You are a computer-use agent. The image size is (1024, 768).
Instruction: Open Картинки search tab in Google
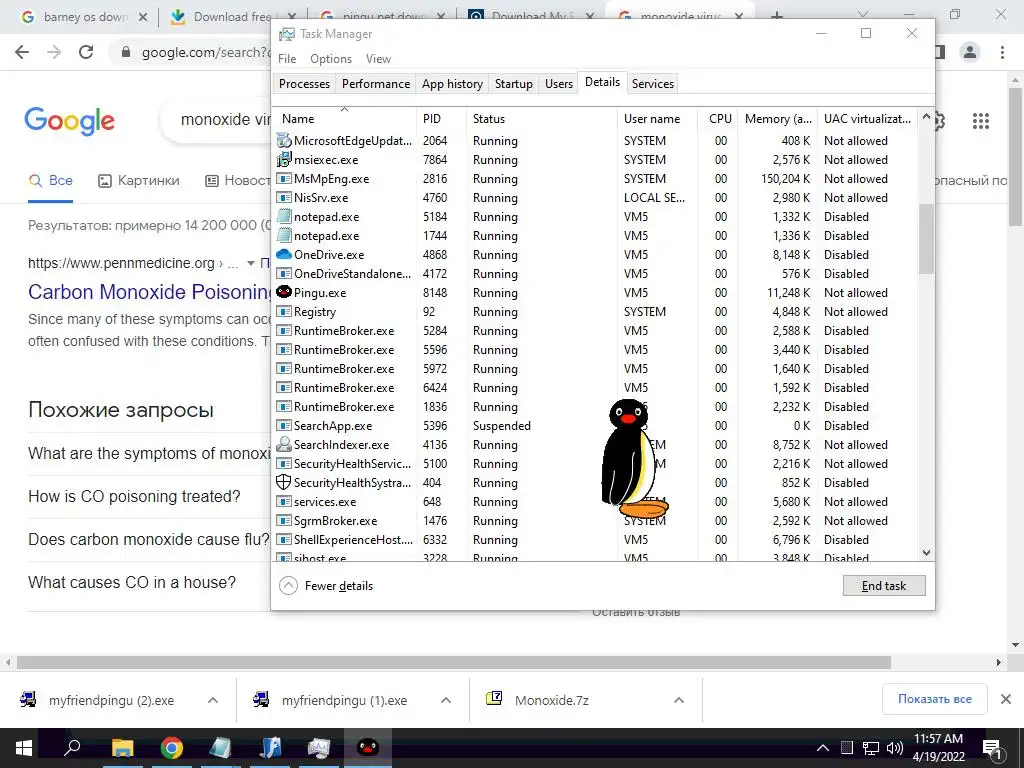pos(138,181)
